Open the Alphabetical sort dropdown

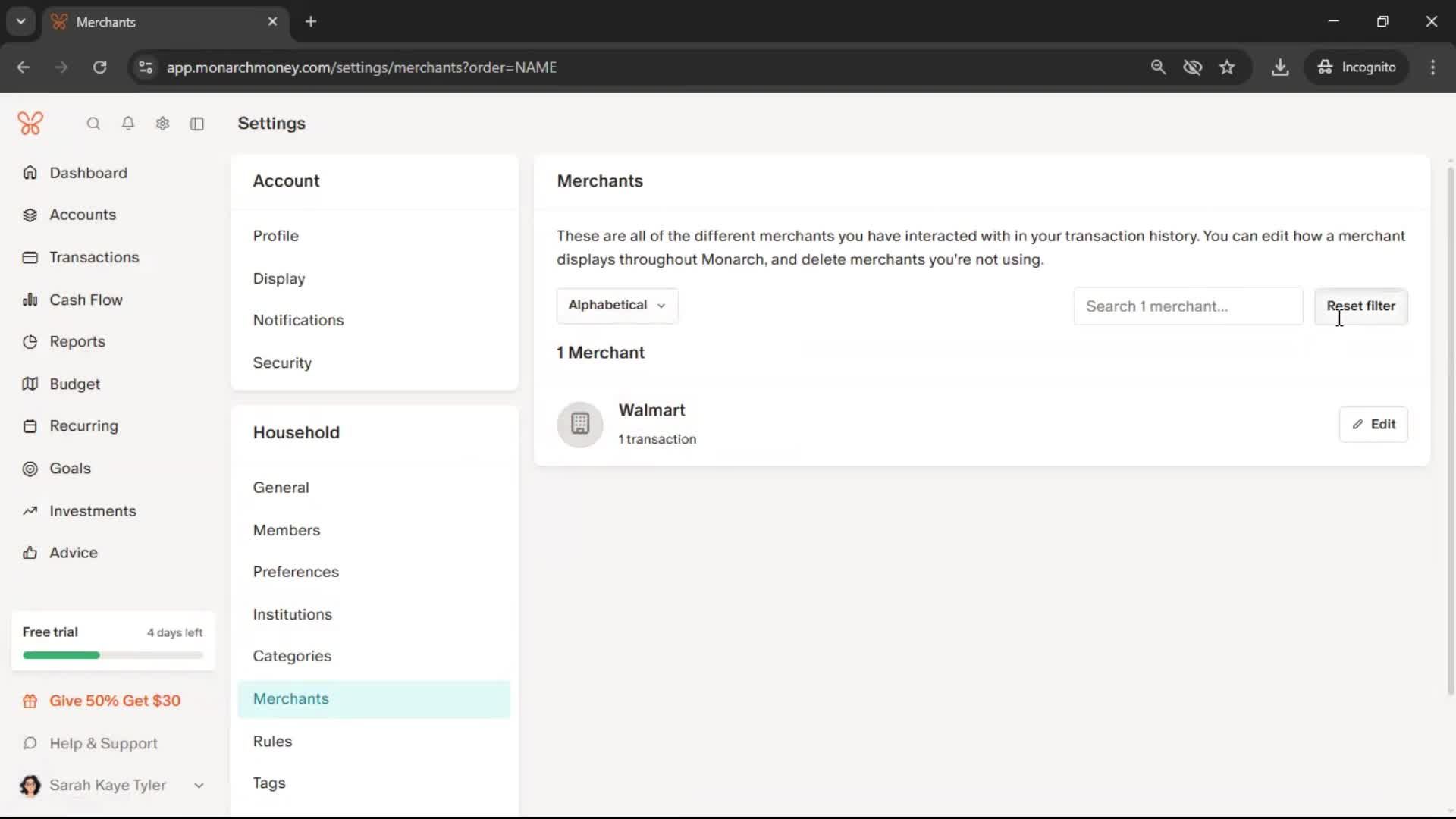click(617, 306)
